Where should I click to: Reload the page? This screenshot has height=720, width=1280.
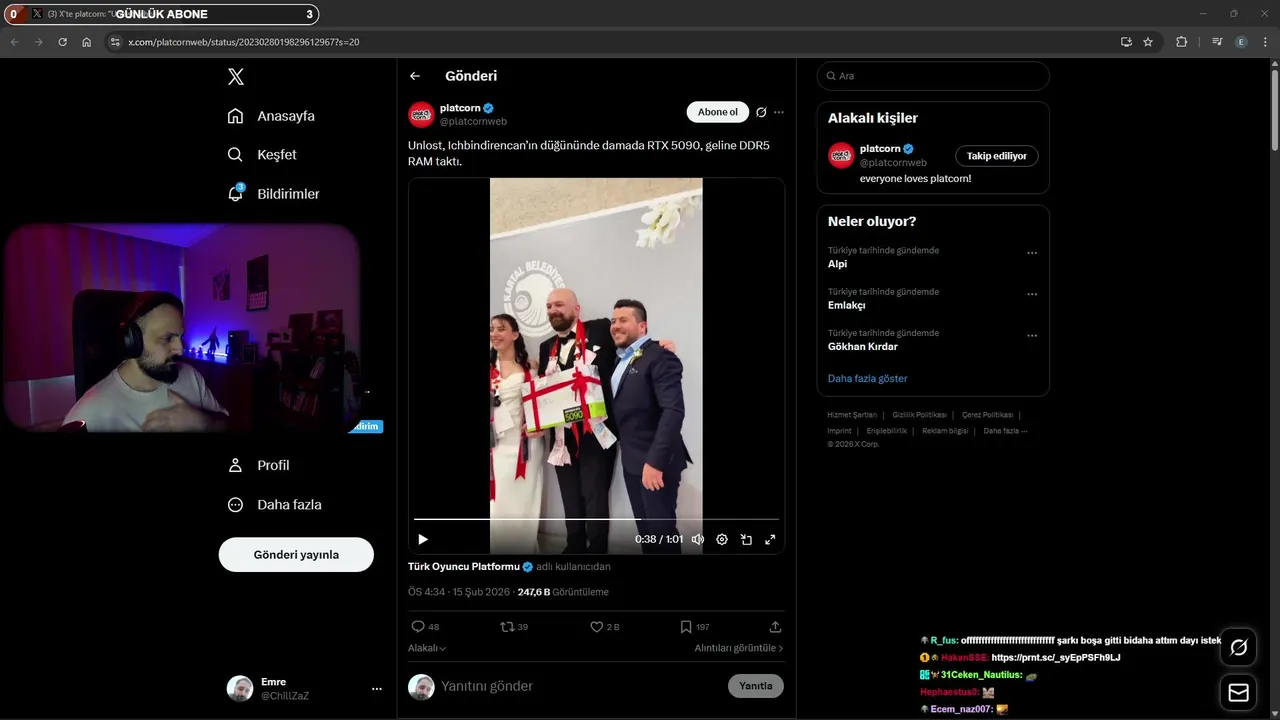[x=63, y=42]
